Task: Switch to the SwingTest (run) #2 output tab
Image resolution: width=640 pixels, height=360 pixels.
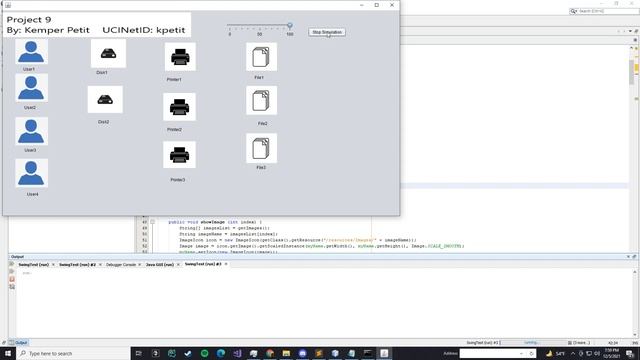Action: coord(77,264)
